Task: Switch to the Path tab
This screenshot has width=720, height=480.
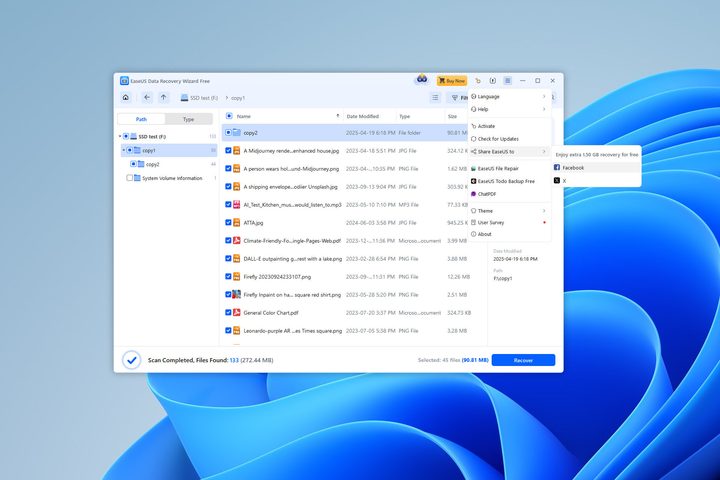Action: (141, 119)
